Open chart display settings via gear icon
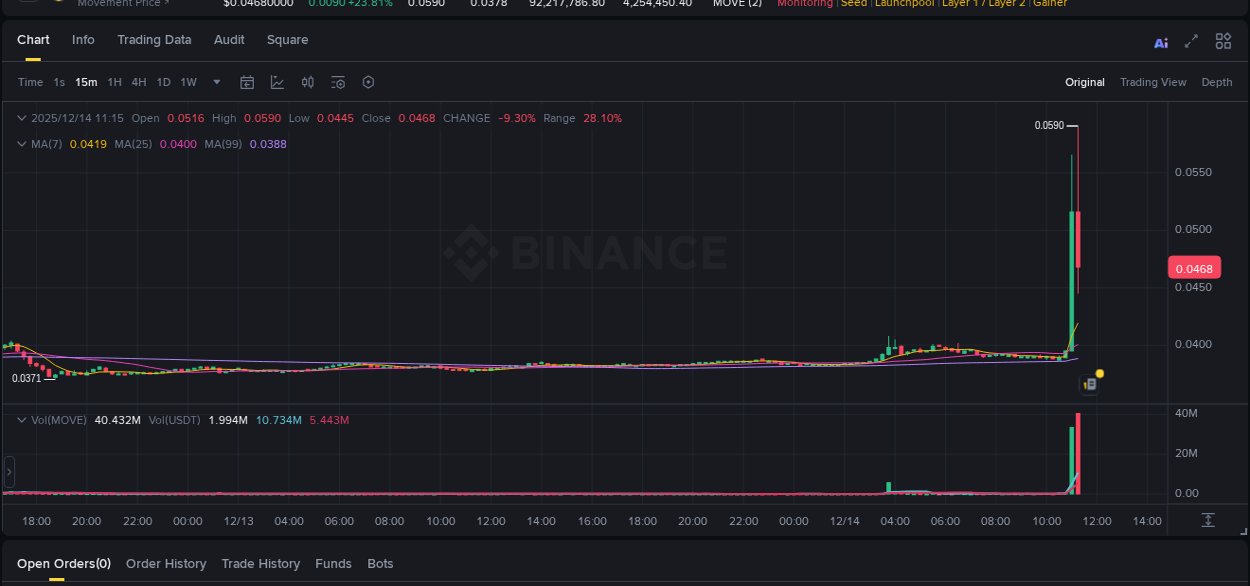The height and width of the screenshot is (586, 1250). tap(368, 82)
